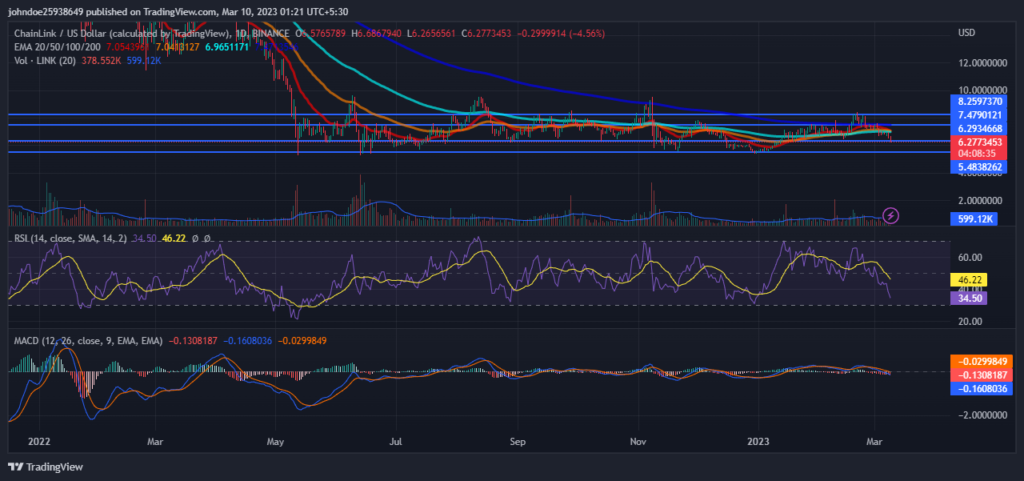
Task: Click the blue -0.1608036 MACD axis label
Action: coord(980,386)
